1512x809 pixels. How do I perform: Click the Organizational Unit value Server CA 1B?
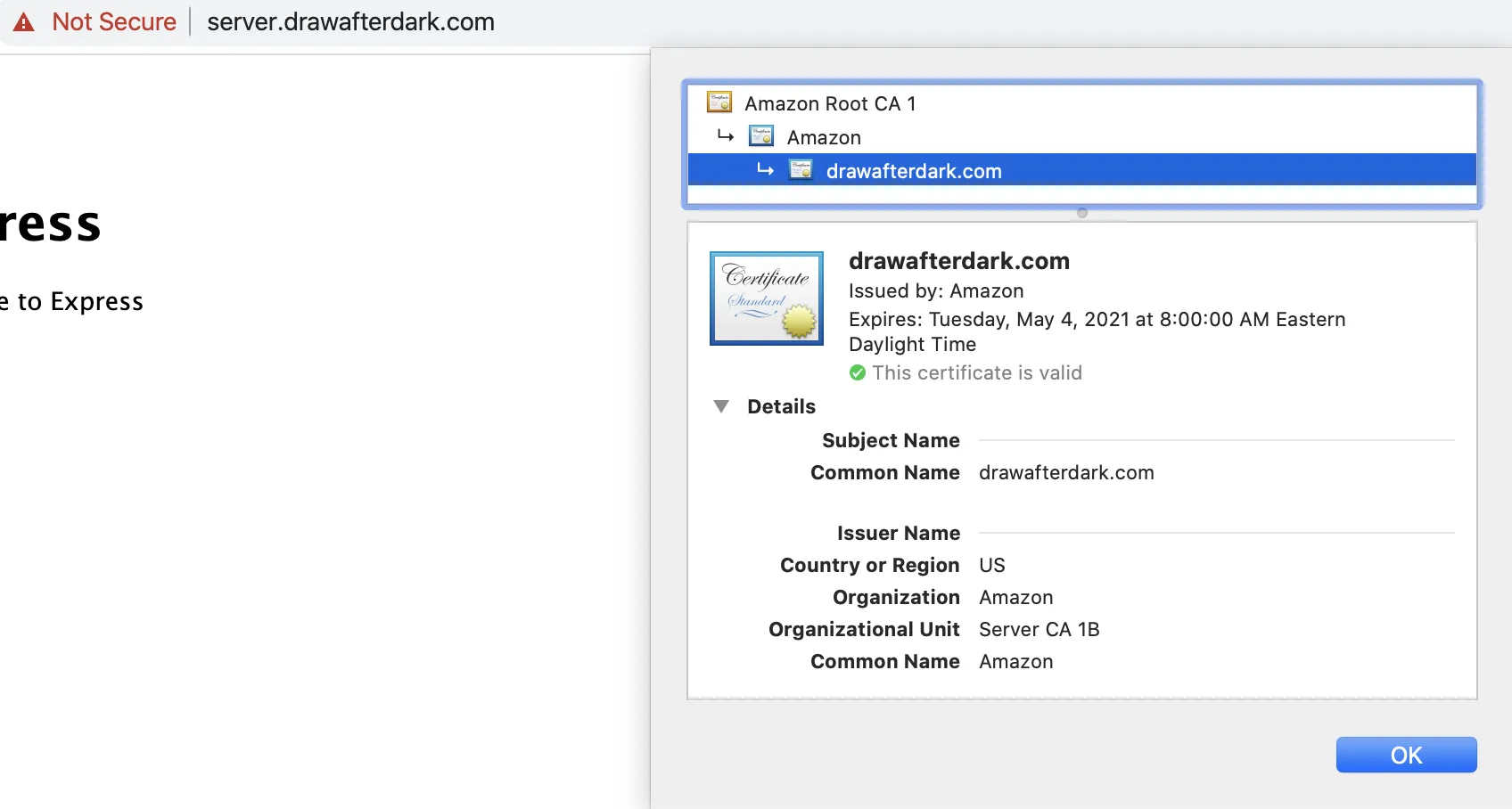point(1039,629)
